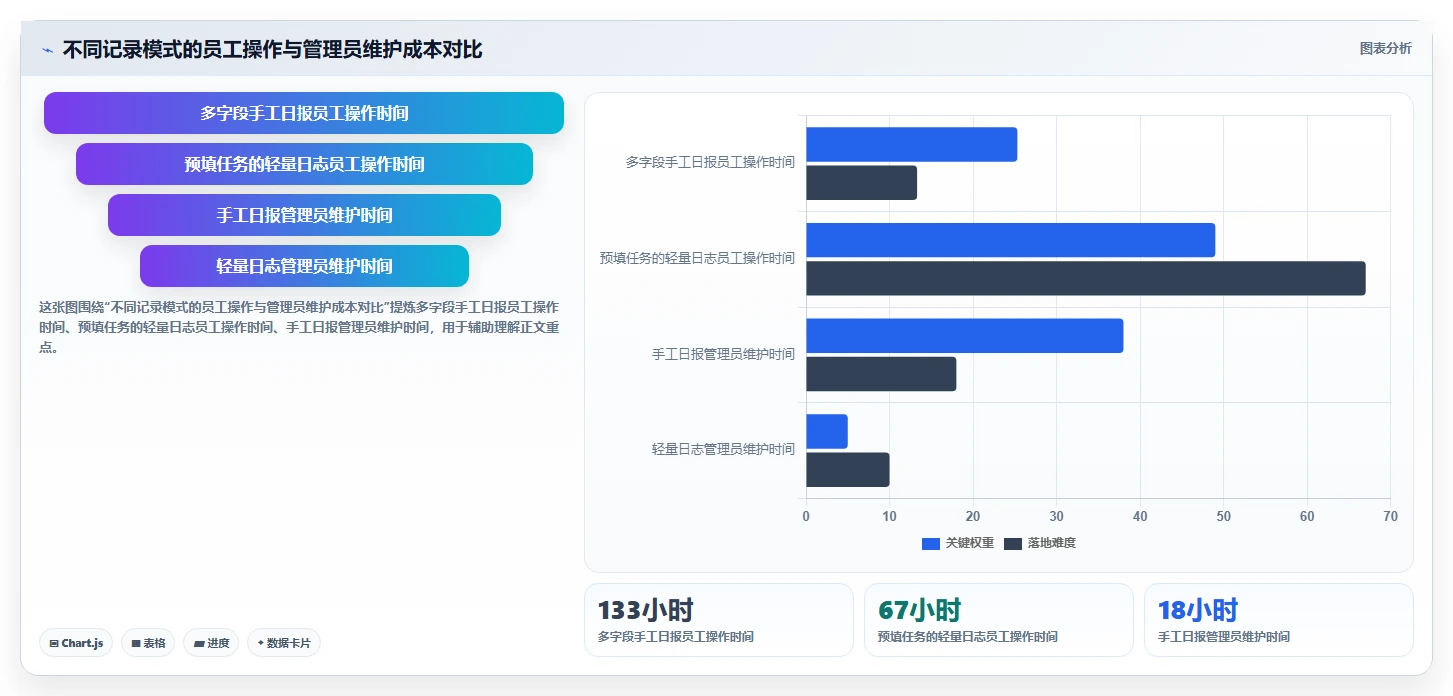Click dark bar for 预填任务的轻量日志员工操作时间
The height and width of the screenshot is (696, 1453).
coord(1085,278)
